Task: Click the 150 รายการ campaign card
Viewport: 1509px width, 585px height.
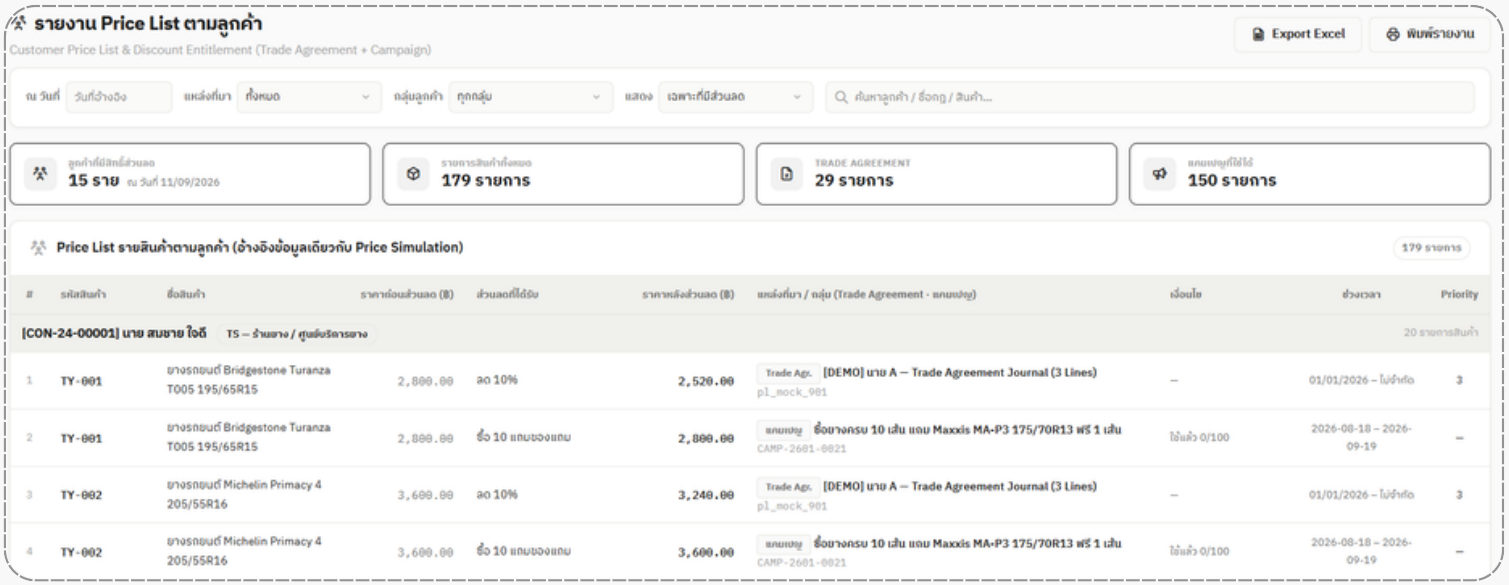Action: pyautogui.click(x=1310, y=174)
